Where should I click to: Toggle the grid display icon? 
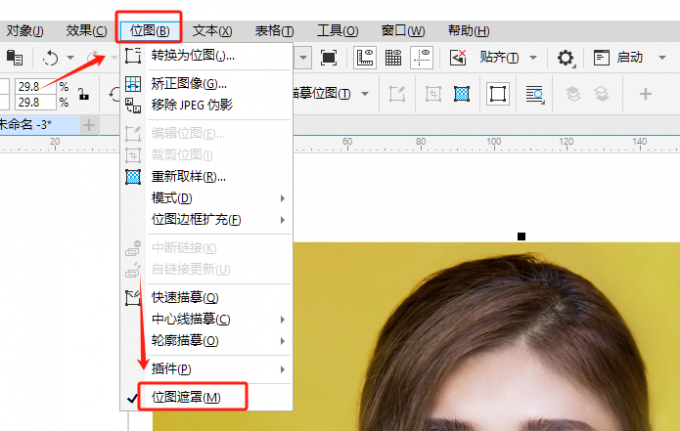coord(393,57)
